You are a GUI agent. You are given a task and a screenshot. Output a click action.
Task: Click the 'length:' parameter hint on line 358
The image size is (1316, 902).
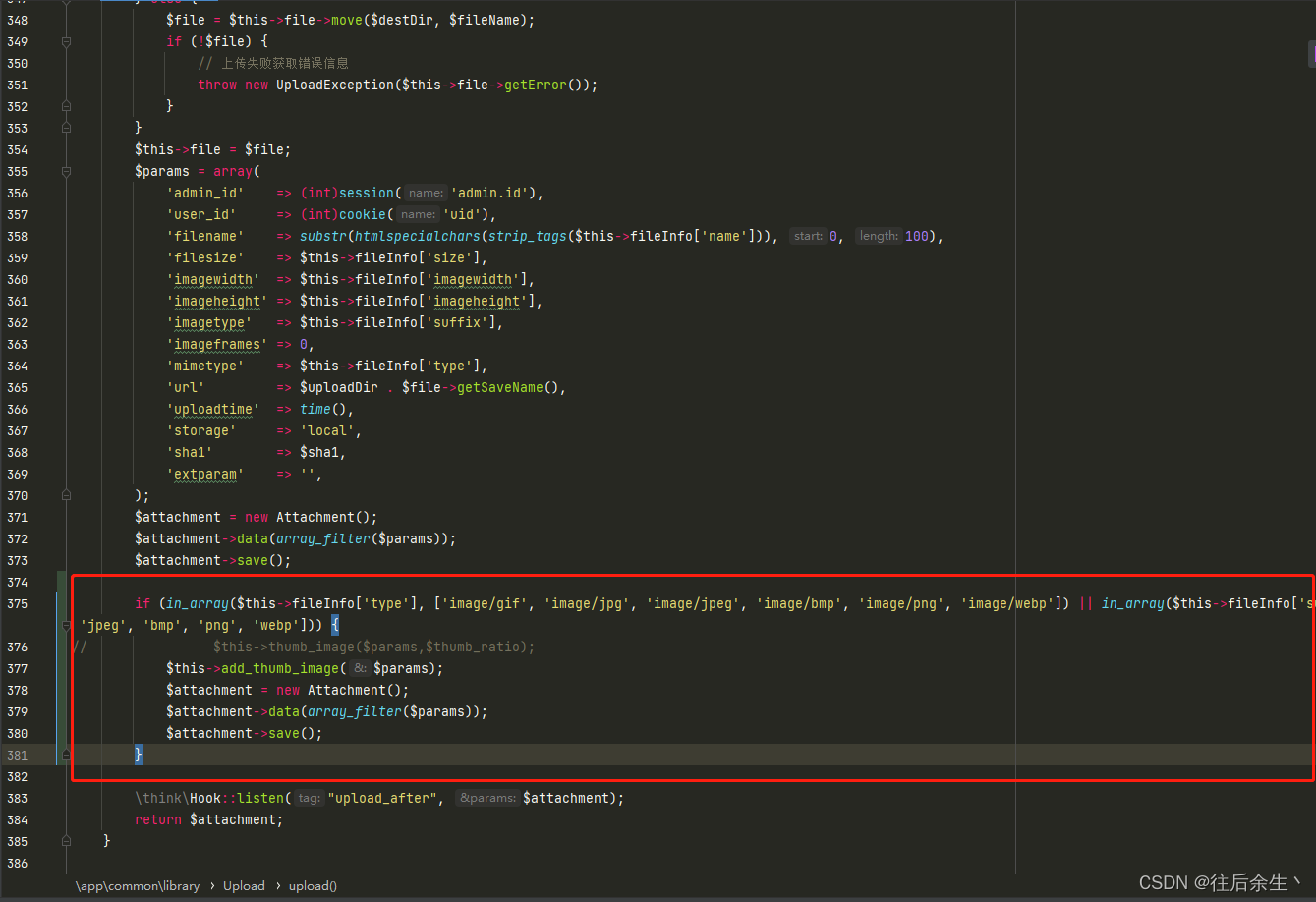(x=878, y=236)
